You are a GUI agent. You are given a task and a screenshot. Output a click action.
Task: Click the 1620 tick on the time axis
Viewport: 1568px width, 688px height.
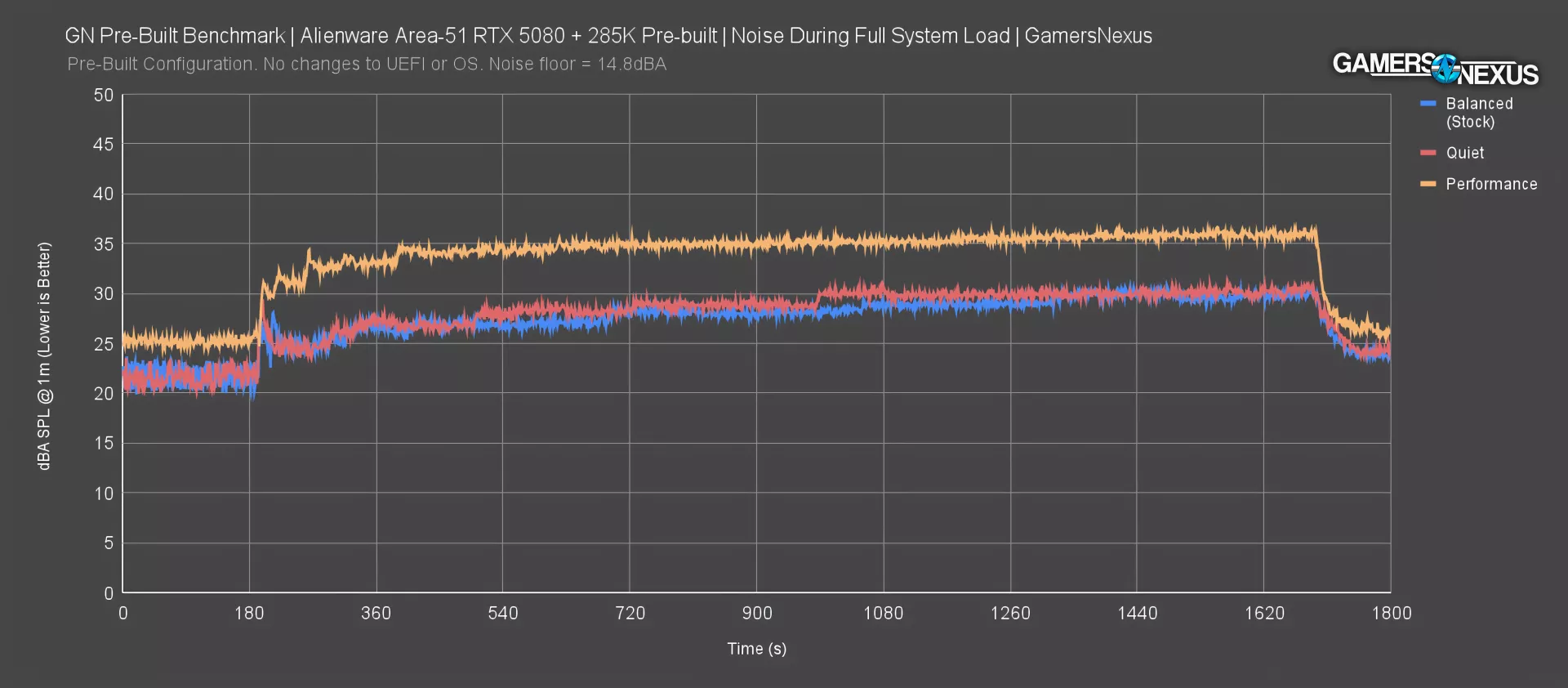[1263, 613]
